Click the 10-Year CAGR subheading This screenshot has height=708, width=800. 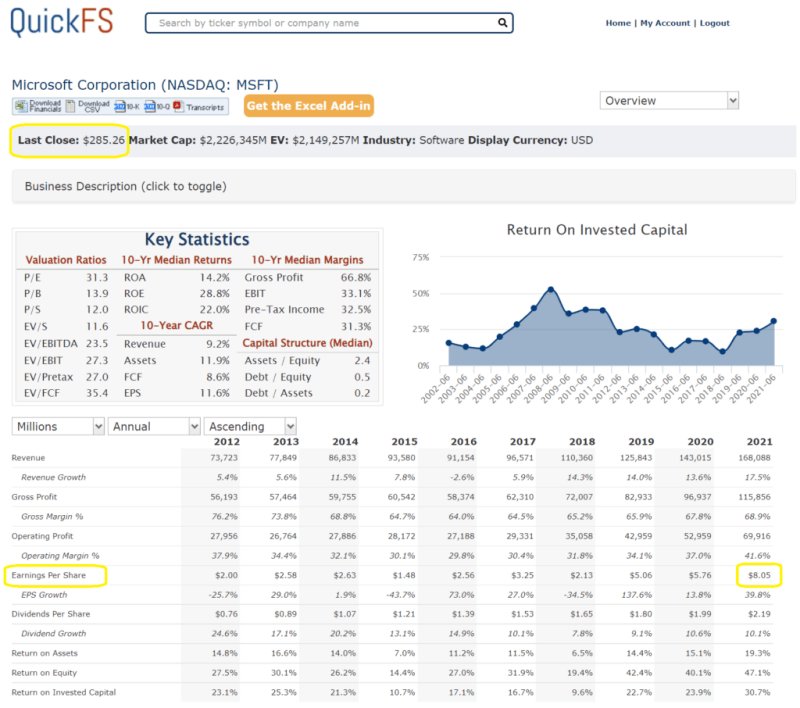177,325
